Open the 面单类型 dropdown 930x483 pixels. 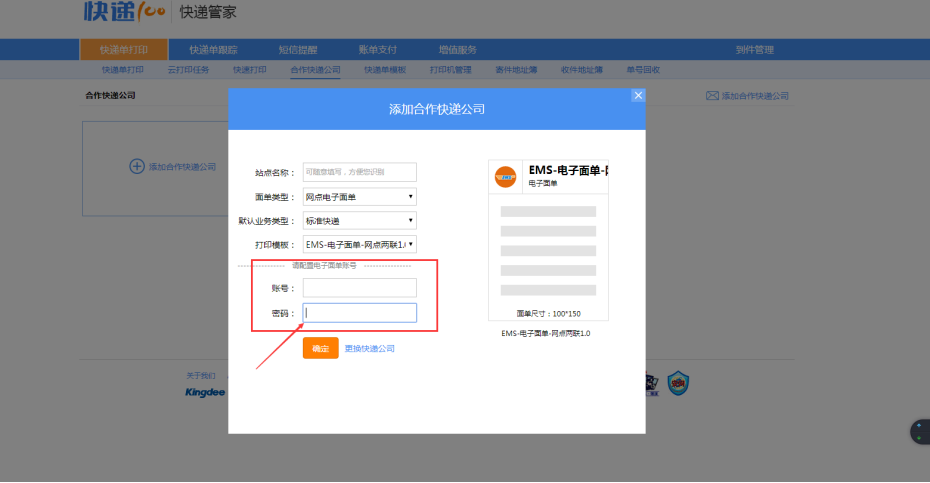pyautogui.click(x=360, y=197)
